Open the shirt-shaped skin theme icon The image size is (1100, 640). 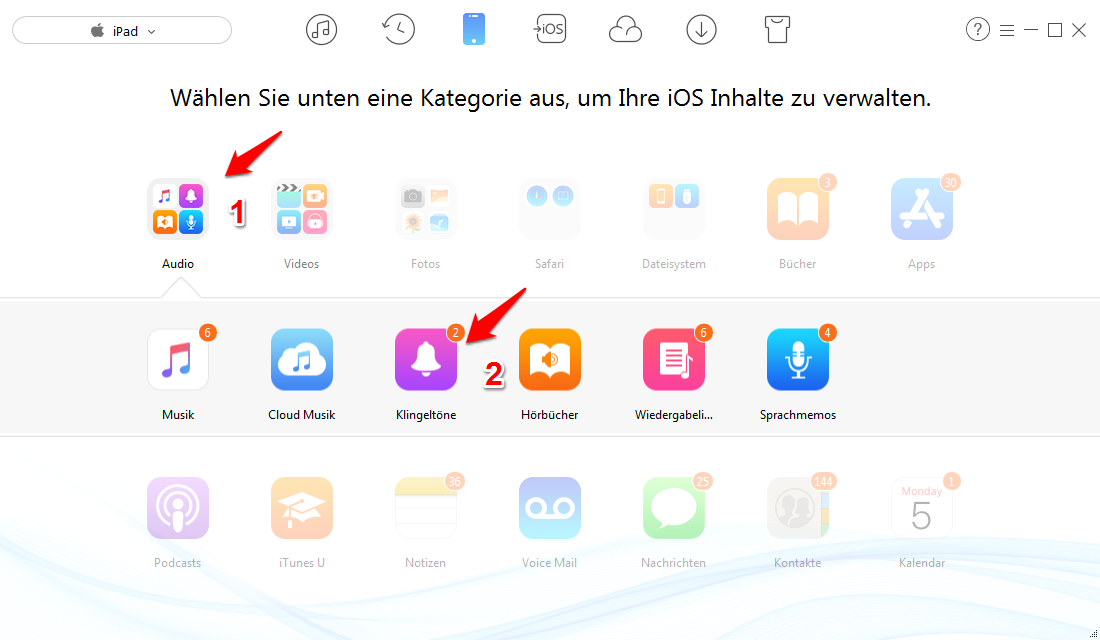[777, 30]
